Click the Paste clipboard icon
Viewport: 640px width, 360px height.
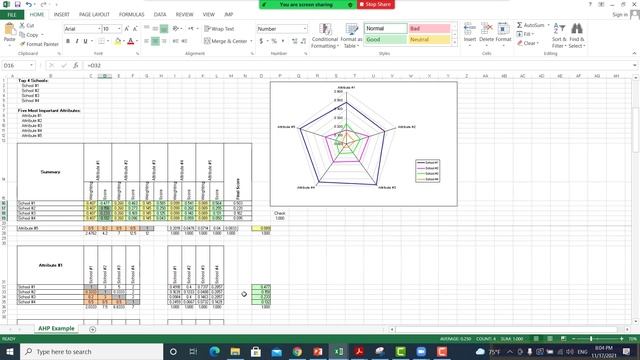[9, 30]
